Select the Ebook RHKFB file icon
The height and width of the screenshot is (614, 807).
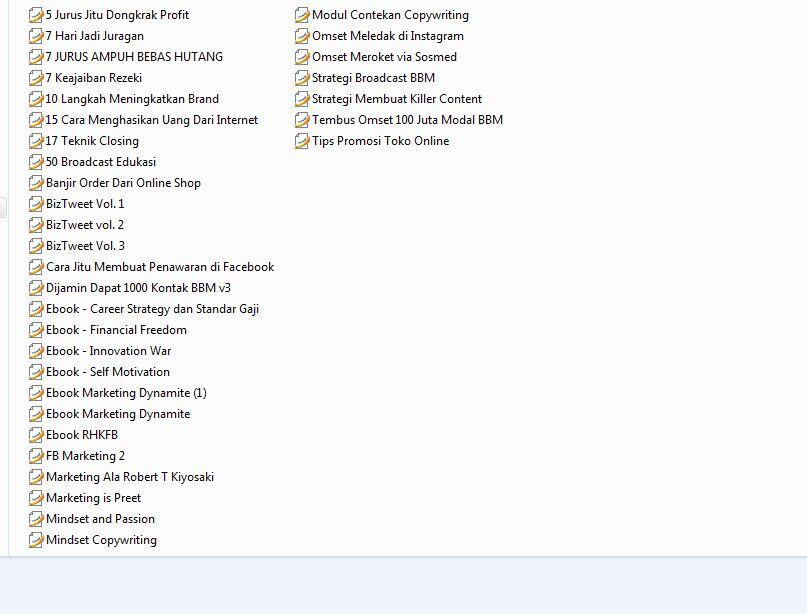tap(36, 435)
